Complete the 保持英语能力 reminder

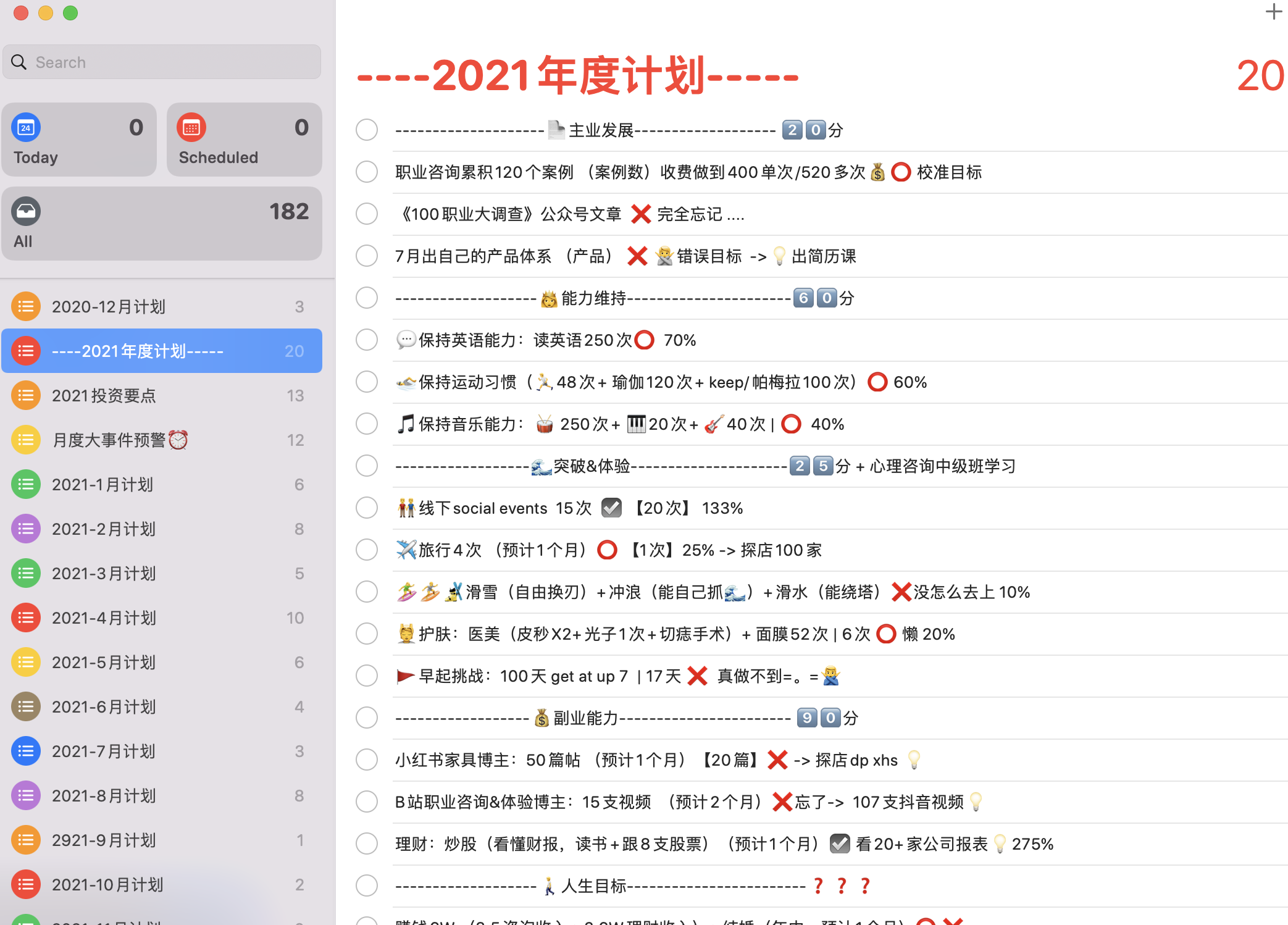click(x=367, y=340)
